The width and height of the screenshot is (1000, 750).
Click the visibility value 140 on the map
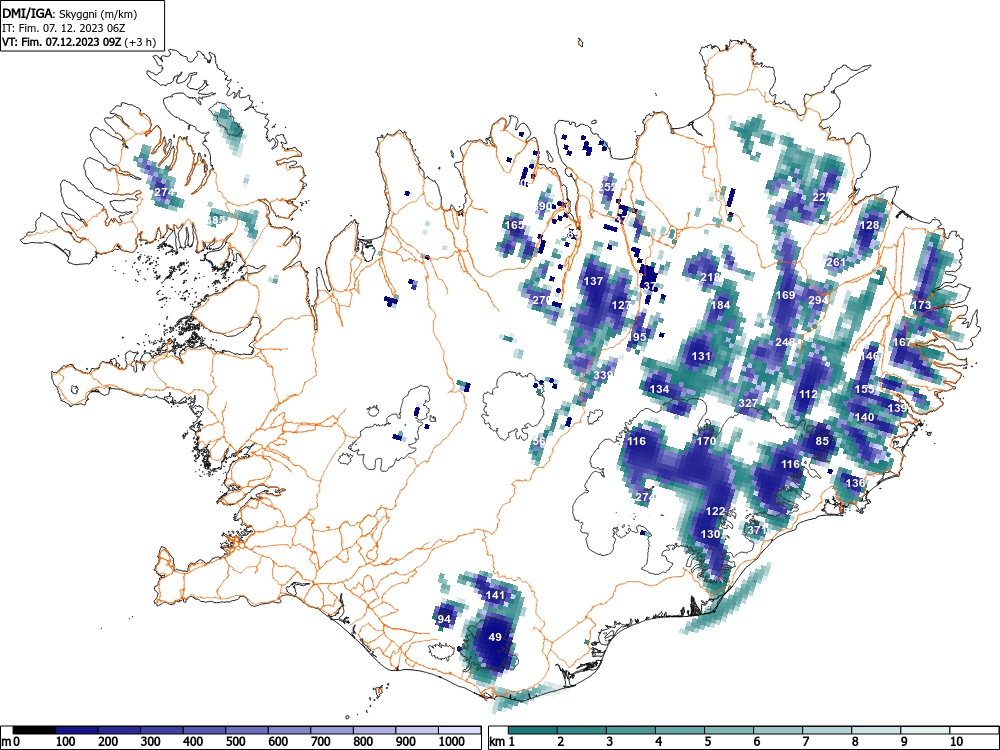(x=864, y=417)
